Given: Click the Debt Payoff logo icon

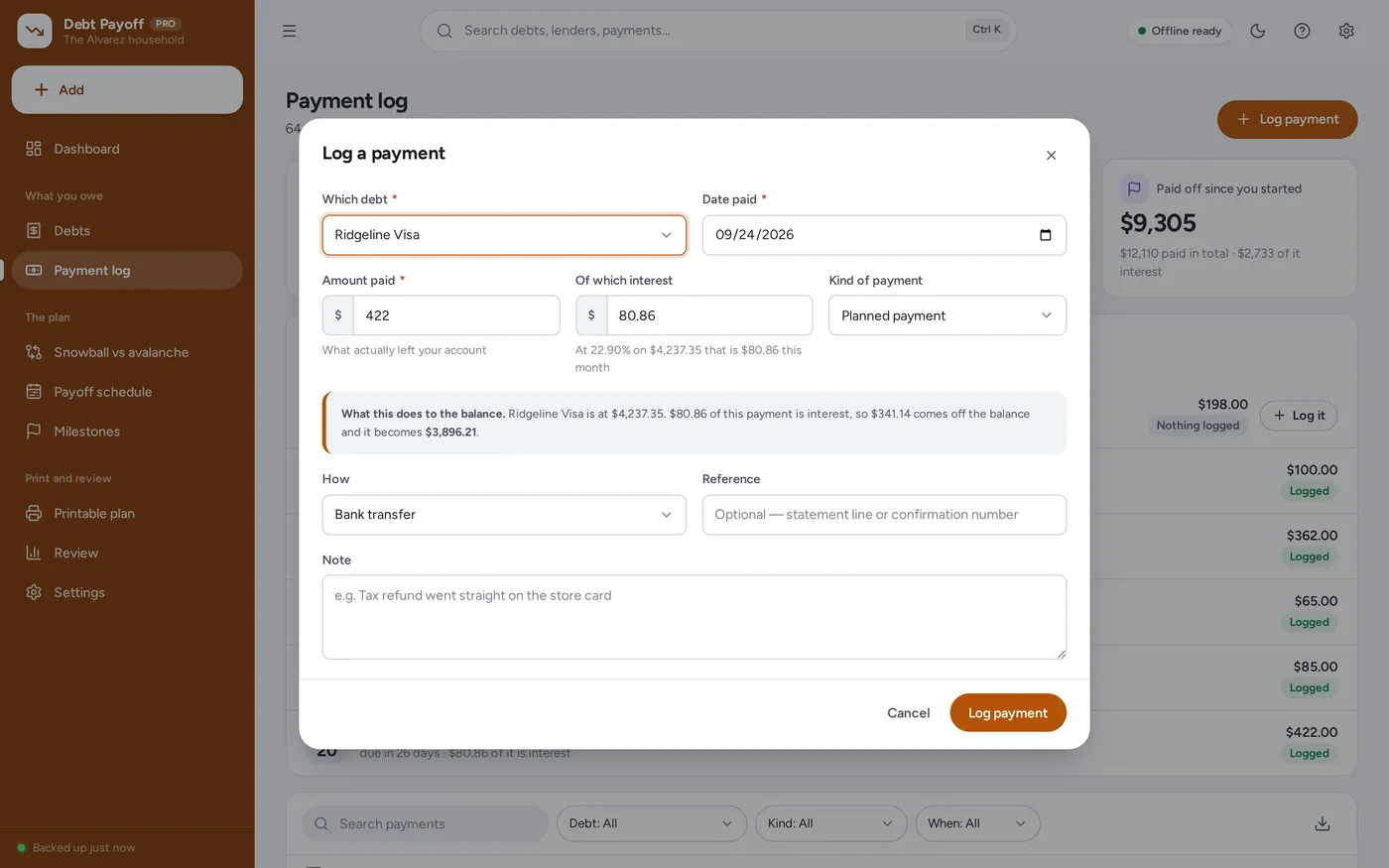Looking at the screenshot, I should (35, 31).
